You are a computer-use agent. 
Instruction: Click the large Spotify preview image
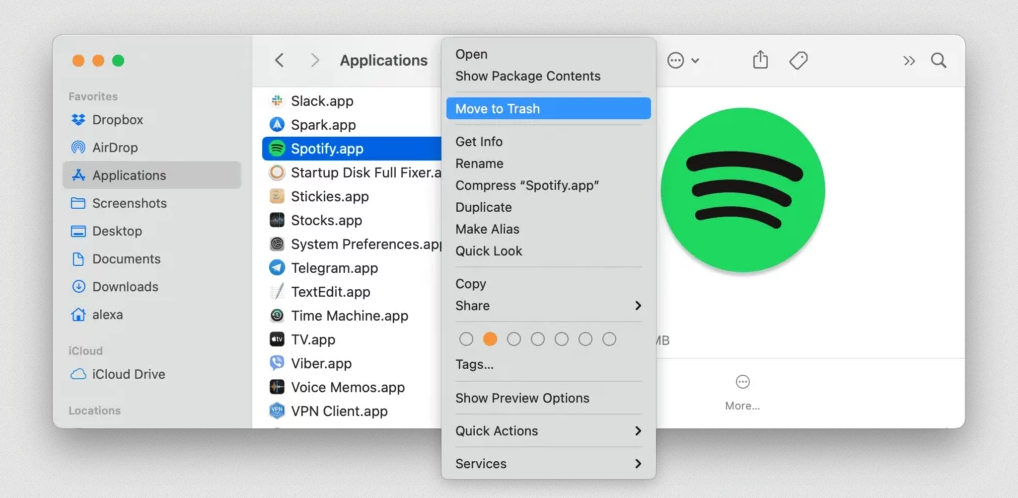[743, 190]
